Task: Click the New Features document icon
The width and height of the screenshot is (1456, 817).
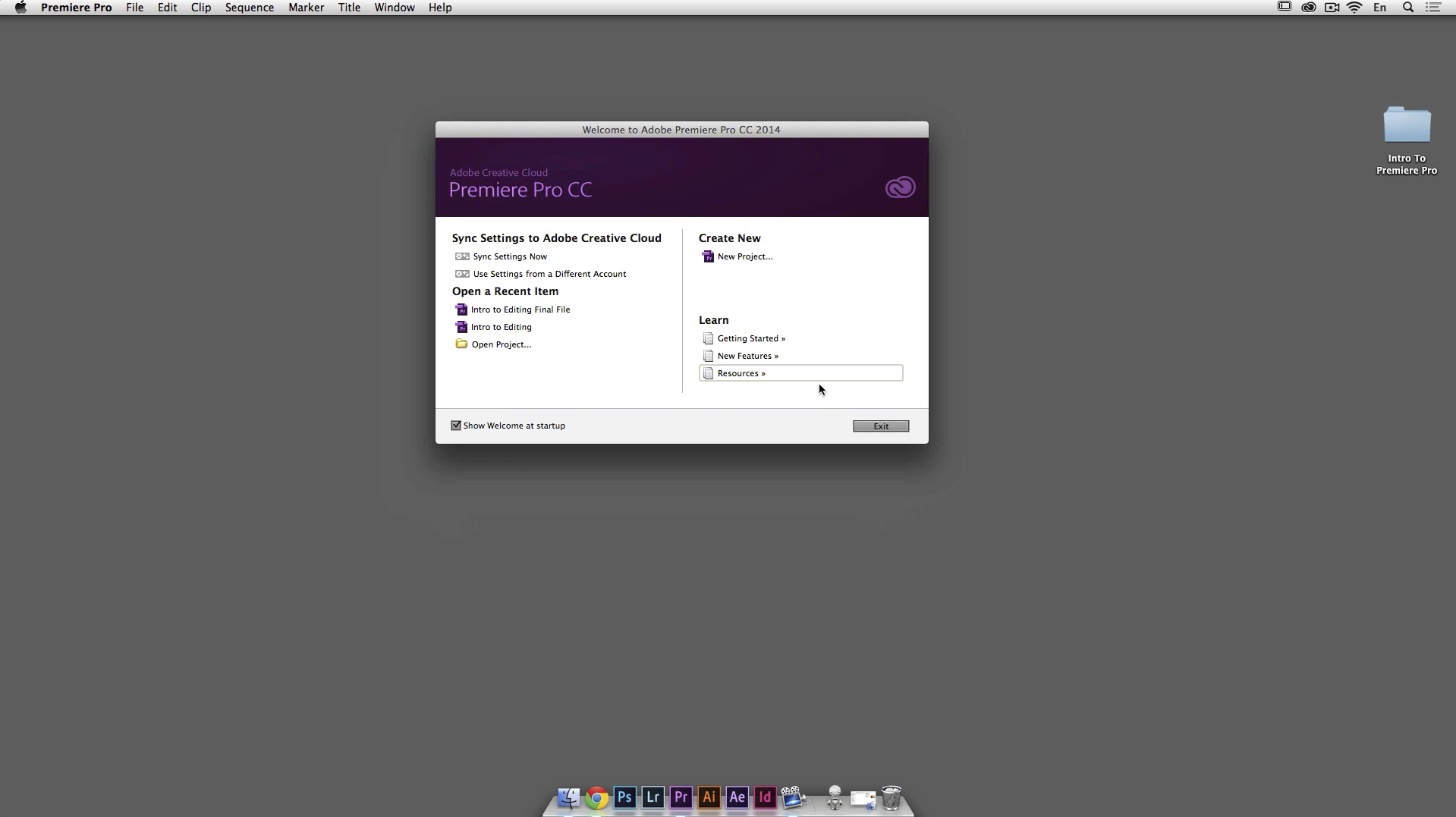Action: pyautogui.click(x=708, y=356)
